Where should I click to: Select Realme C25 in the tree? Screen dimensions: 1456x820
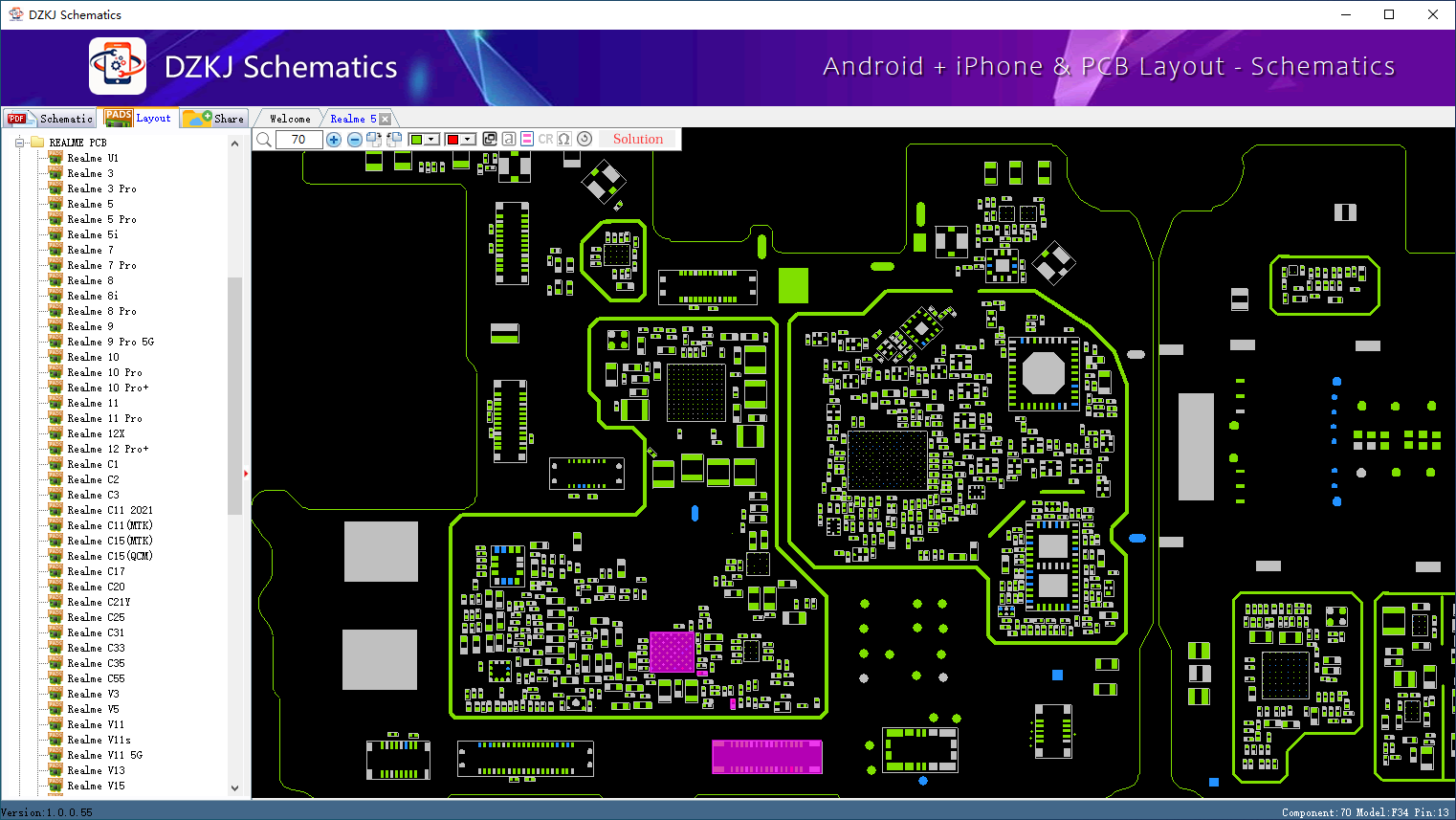pyautogui.click(x=96, y=617)
